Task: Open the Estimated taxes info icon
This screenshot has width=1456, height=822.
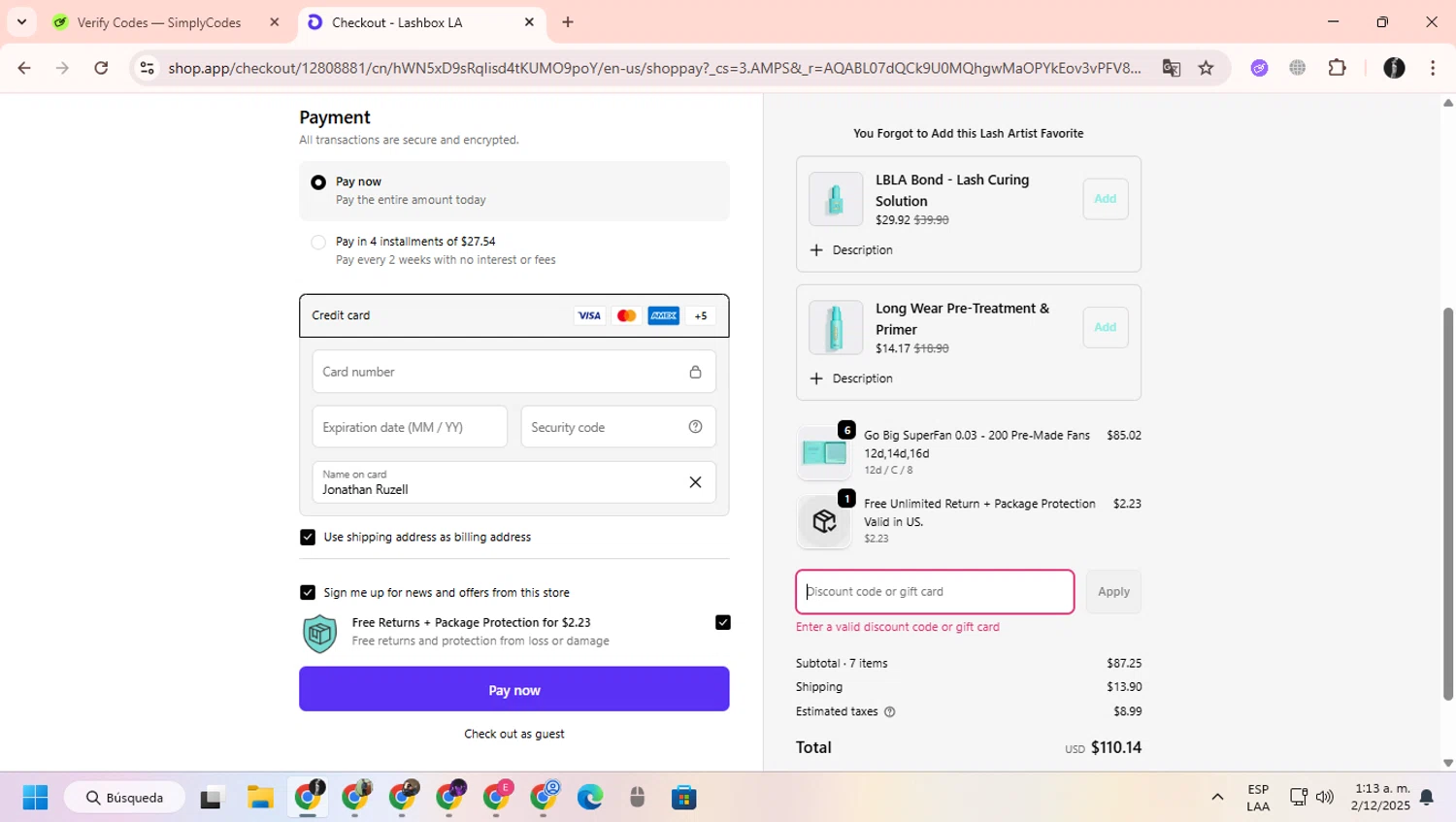Action: [890, 711]
